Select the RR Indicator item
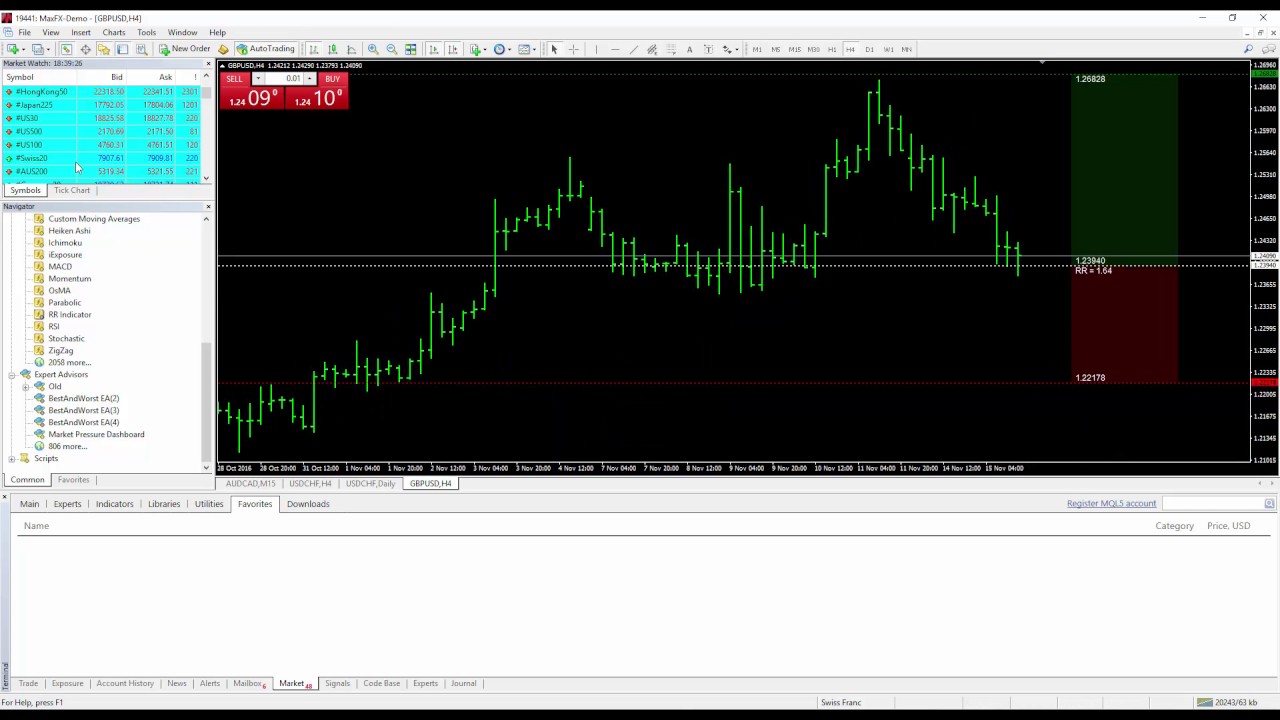The width and height of the screenshot is (1280, 720). pos(69,314)
